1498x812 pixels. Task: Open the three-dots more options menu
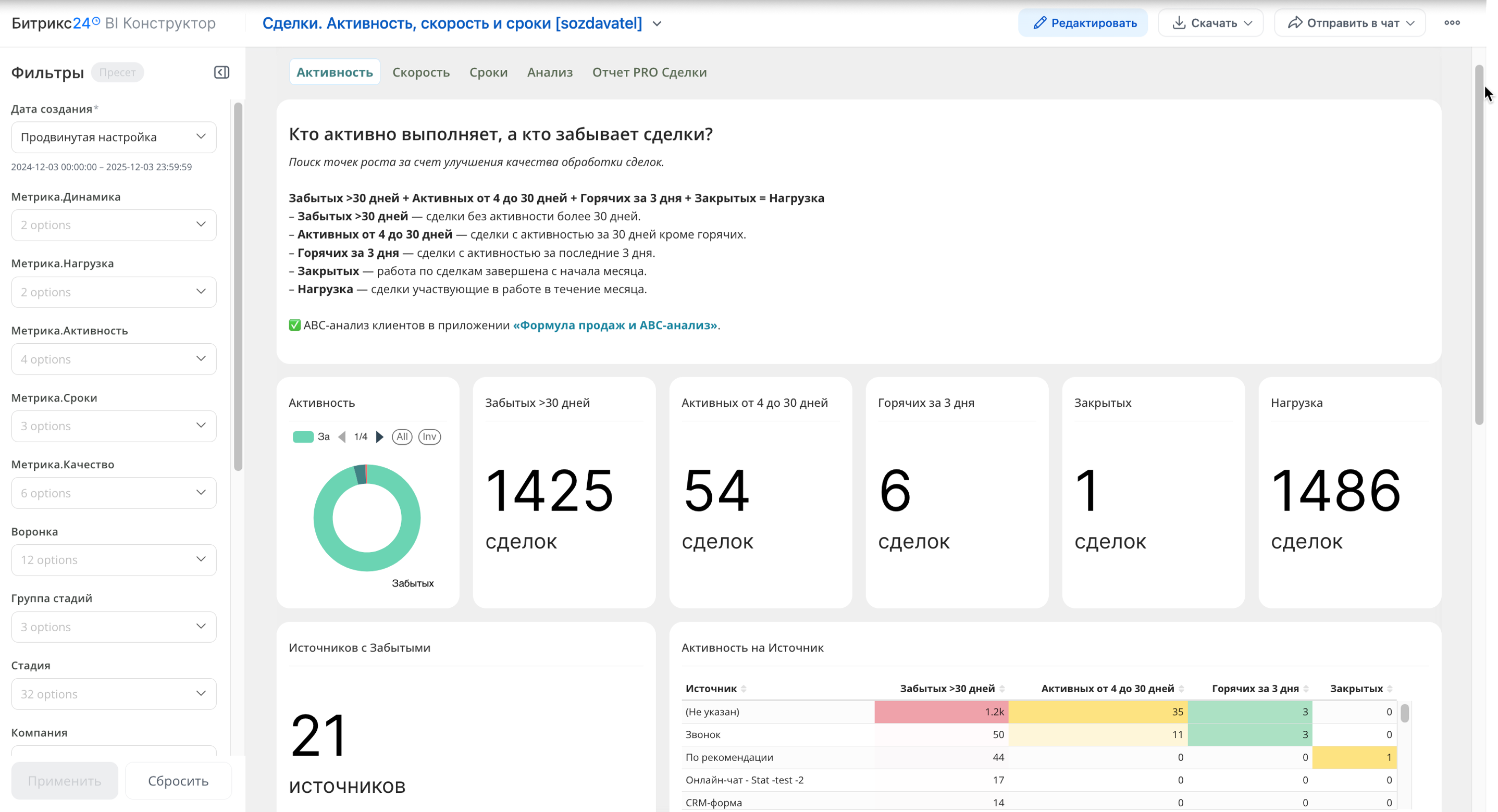(x=1452, y=23)
